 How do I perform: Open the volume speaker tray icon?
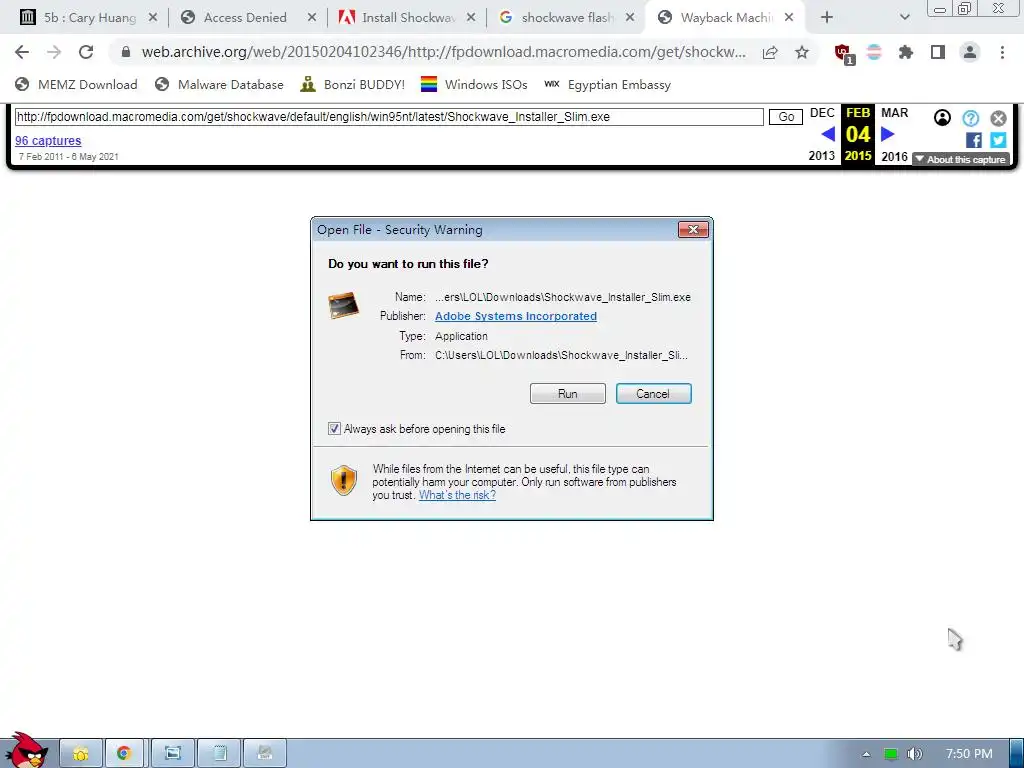914,754
